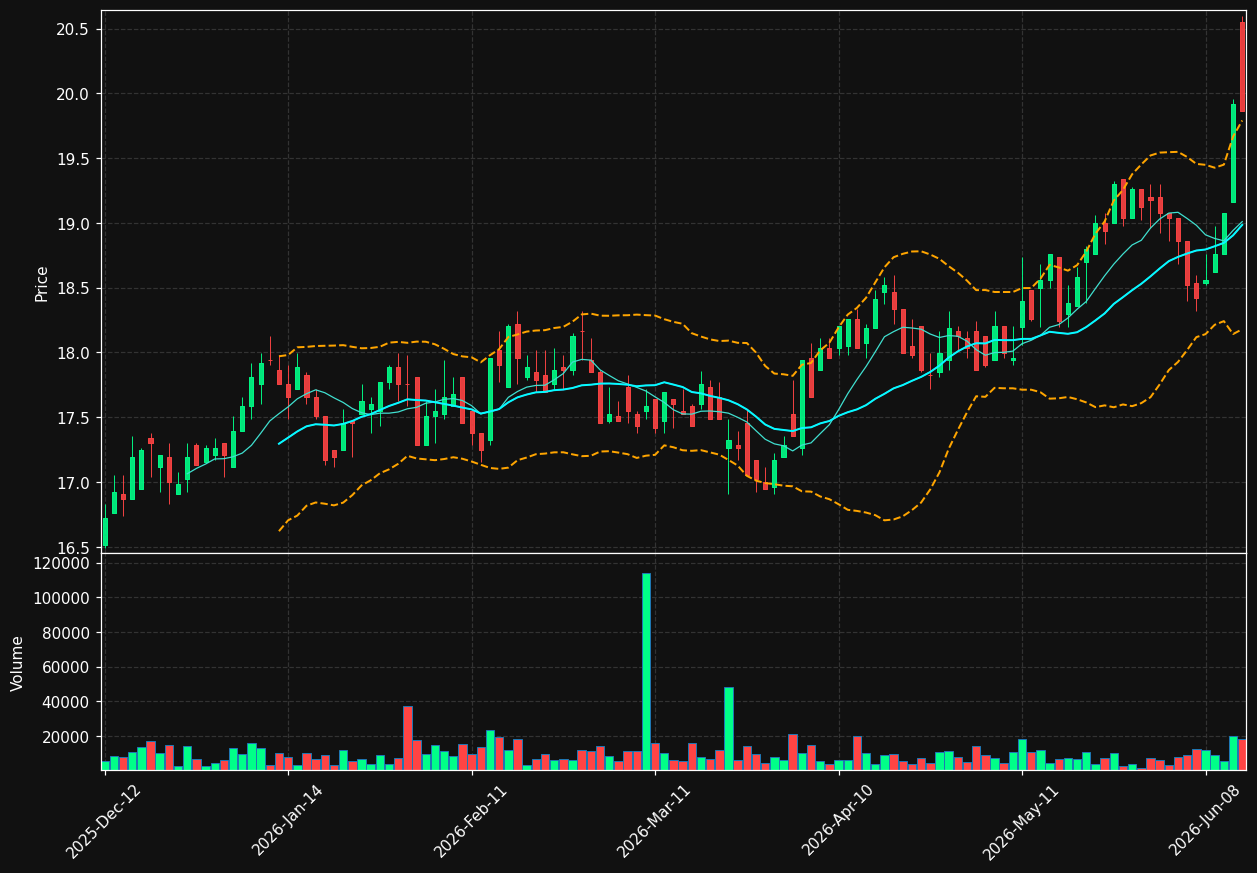1257x873 pixels.
Task: Click the tallest volume bar above 100000
Action: (x=646, y=671)
